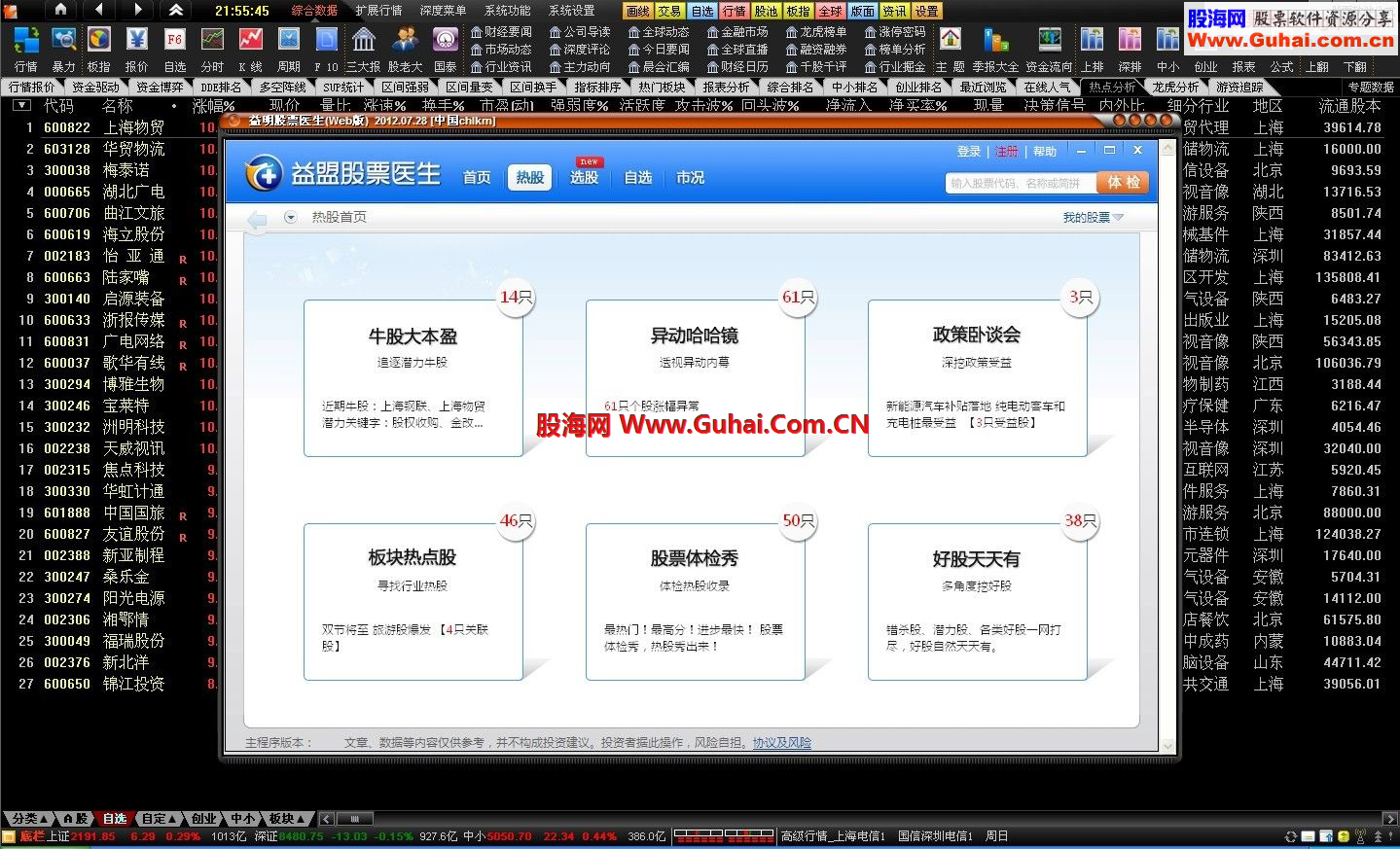Toggle the 交易 trading button
The width and height of the screenshot is (1400, 849).
[669, 11]
